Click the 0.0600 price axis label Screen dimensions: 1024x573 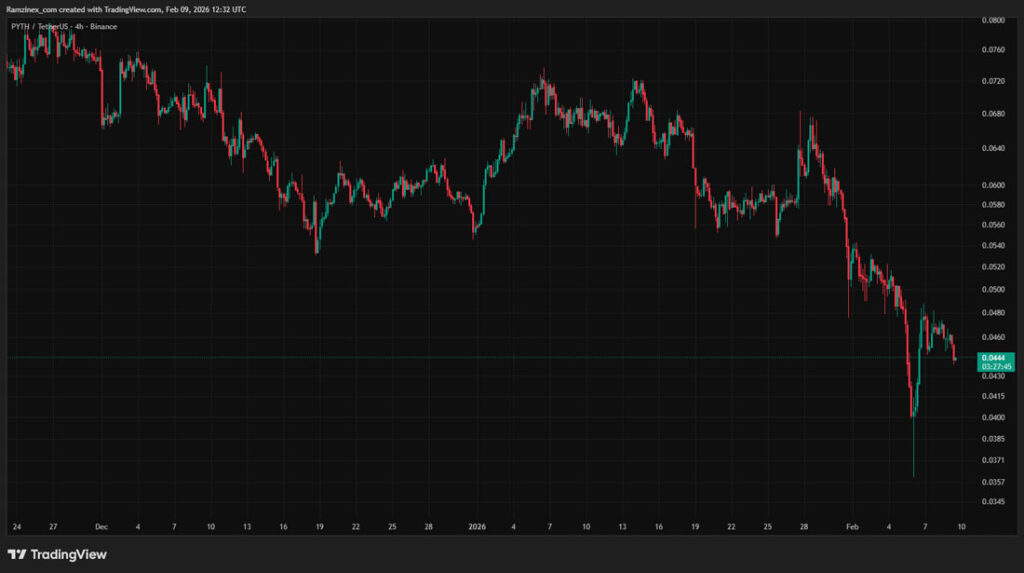[993, 185]
